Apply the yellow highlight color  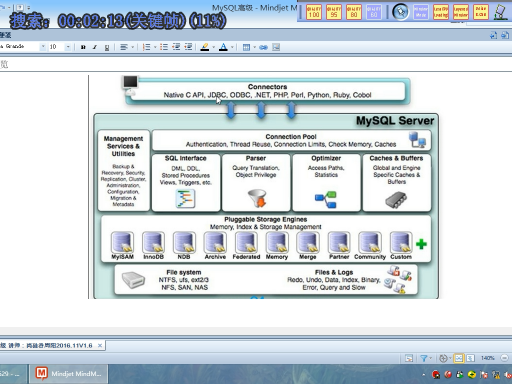[x=205, y=47]
